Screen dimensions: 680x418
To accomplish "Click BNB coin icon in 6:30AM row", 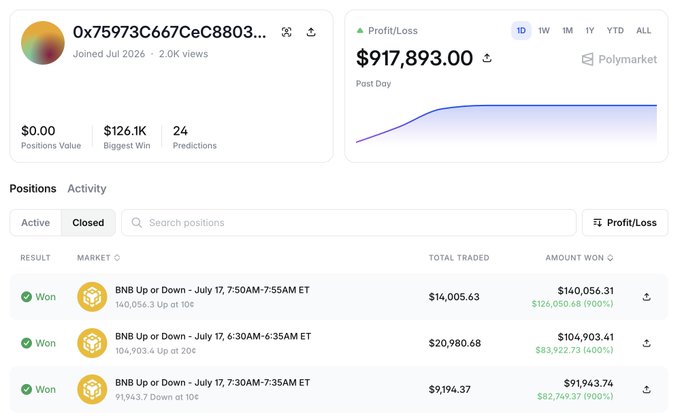I will click(x=92, y=343).
